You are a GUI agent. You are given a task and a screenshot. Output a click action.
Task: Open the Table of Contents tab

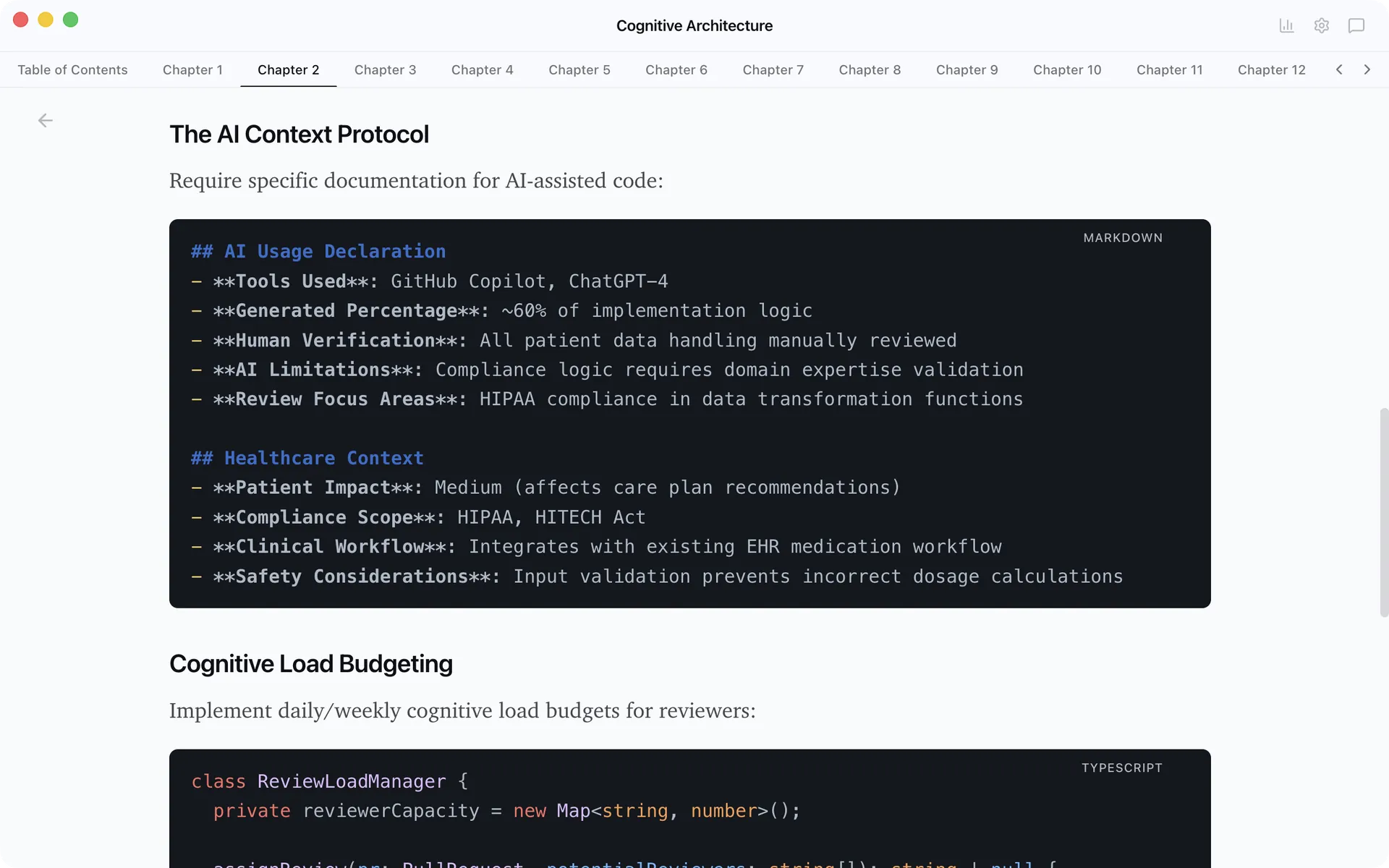tap(72, 70)
